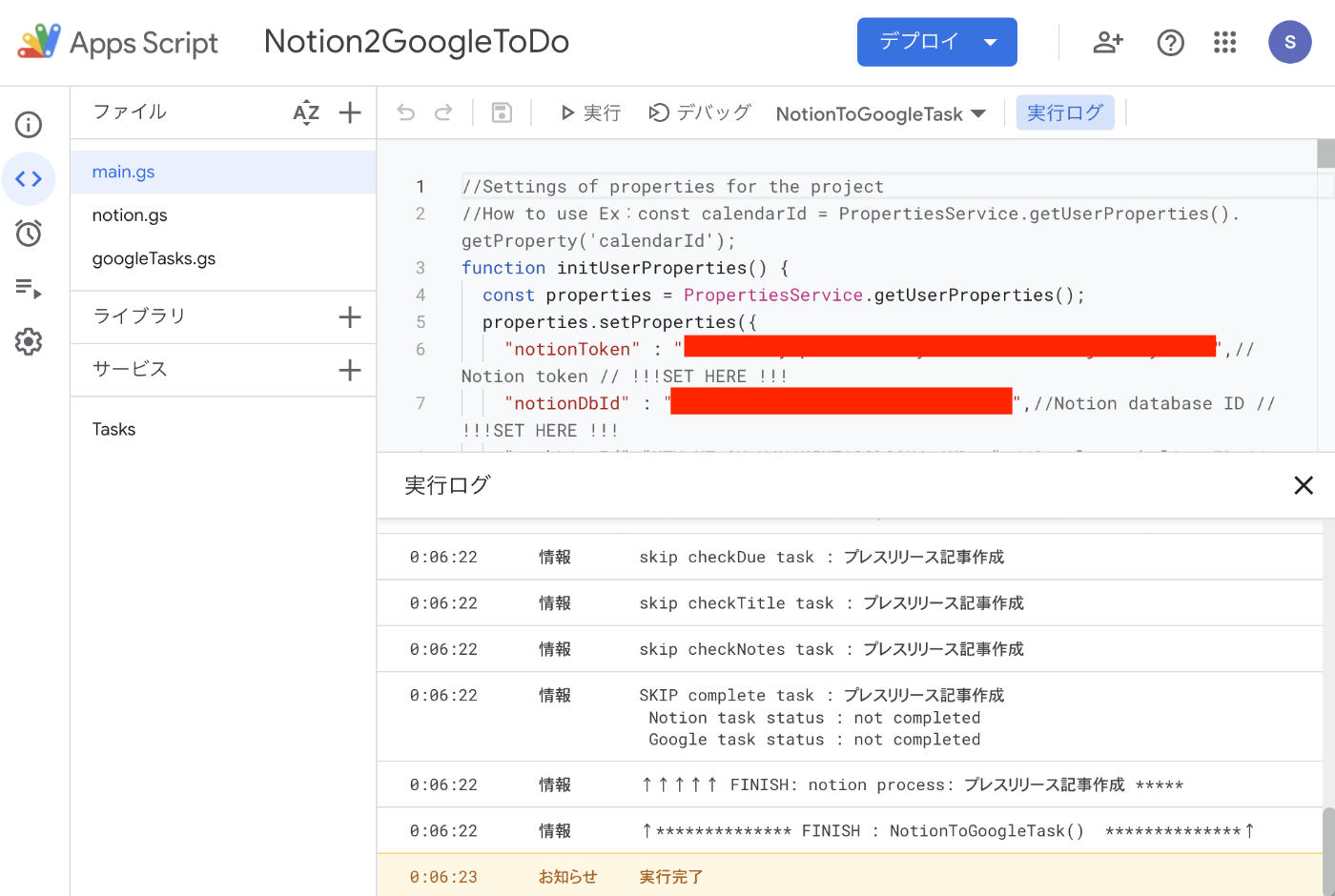Click the ライブラリ section heading
The height and width of the screenshot is (896, 1335).
[x=139, y=316]
